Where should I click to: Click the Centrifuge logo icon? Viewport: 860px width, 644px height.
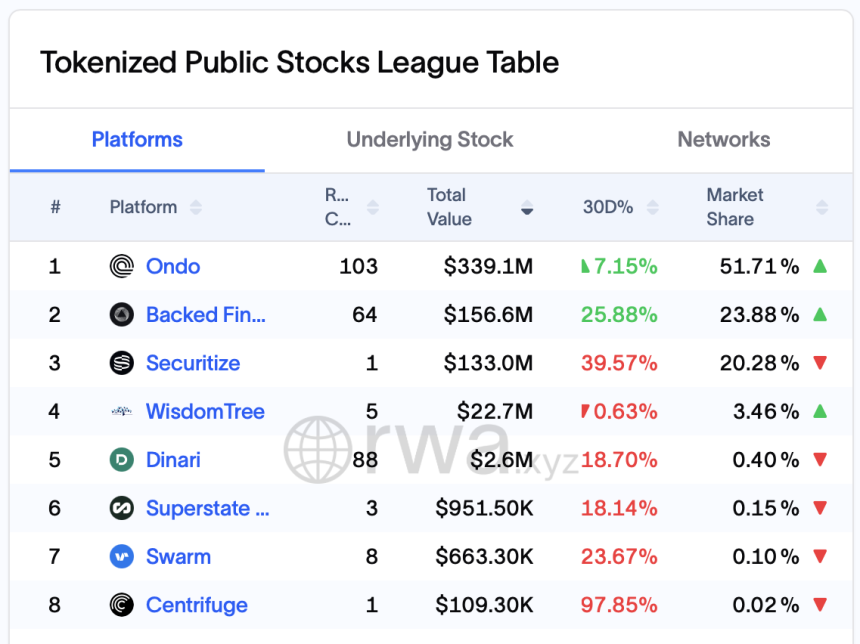pos(121,605)
